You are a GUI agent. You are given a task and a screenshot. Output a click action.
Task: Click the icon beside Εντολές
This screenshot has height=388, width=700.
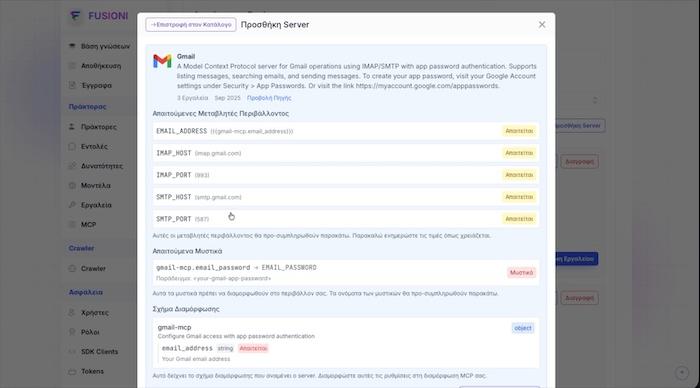point(72,146)
